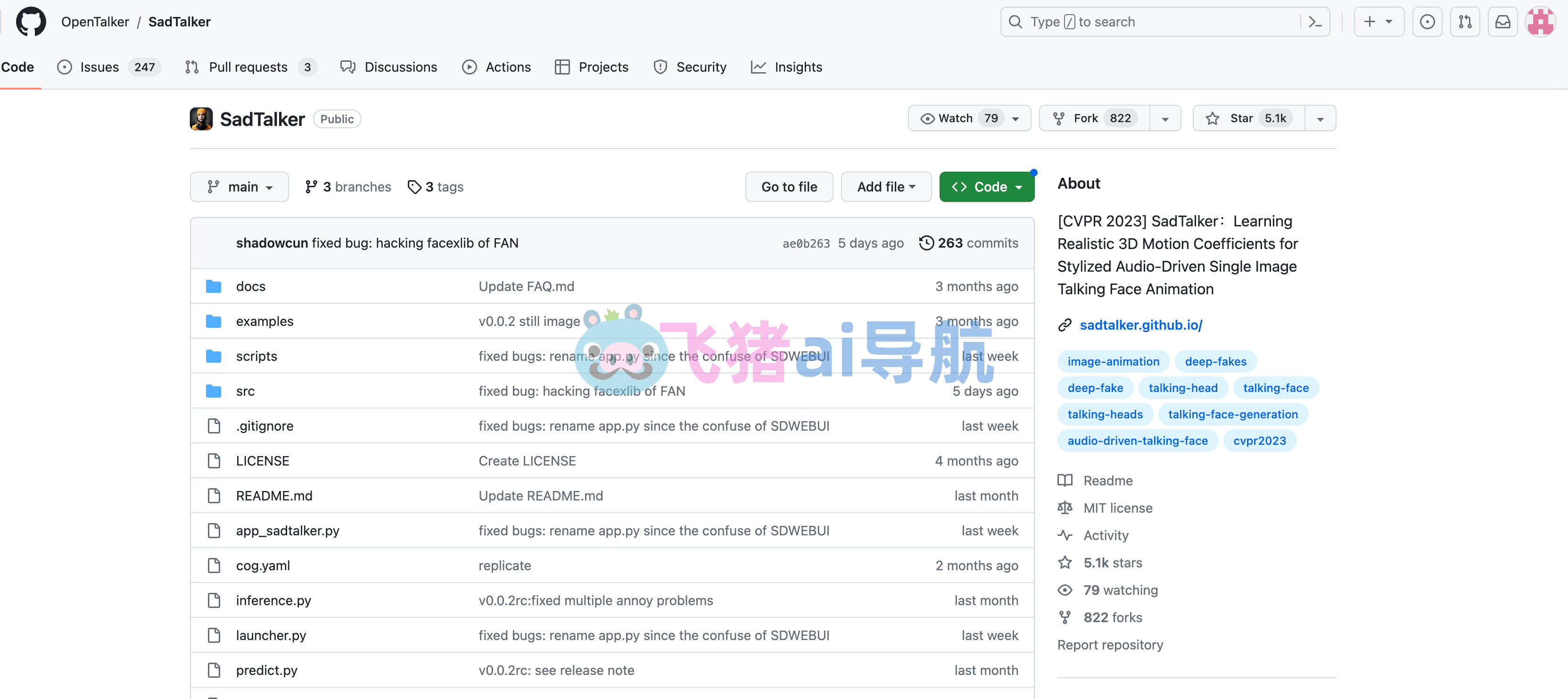Viewport: 1568px width, 699px height.
Task: Click the Go to file button
Action: point(789,187)
